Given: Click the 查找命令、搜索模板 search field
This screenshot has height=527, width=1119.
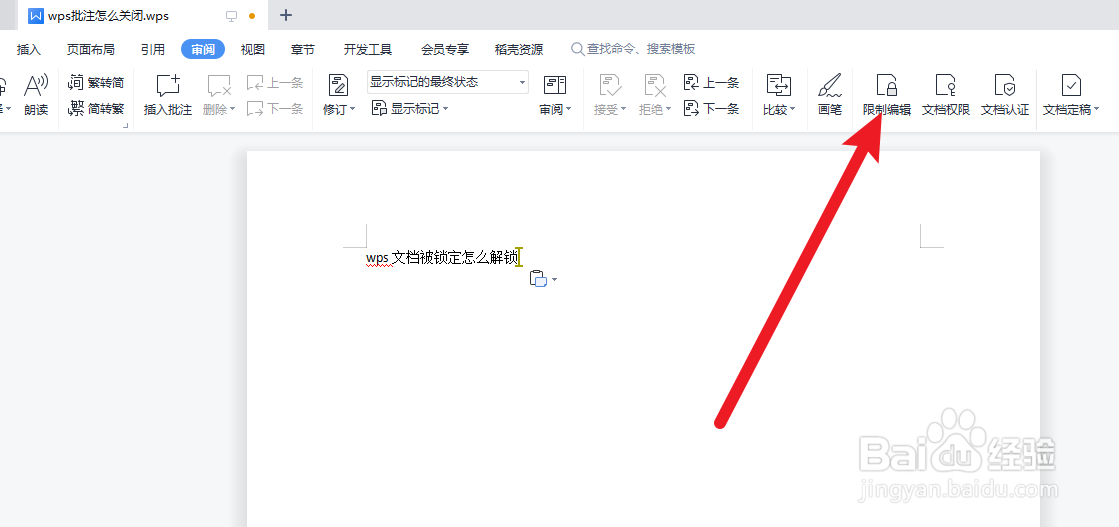Looking at the screenshot, I should tap(633, 49).
